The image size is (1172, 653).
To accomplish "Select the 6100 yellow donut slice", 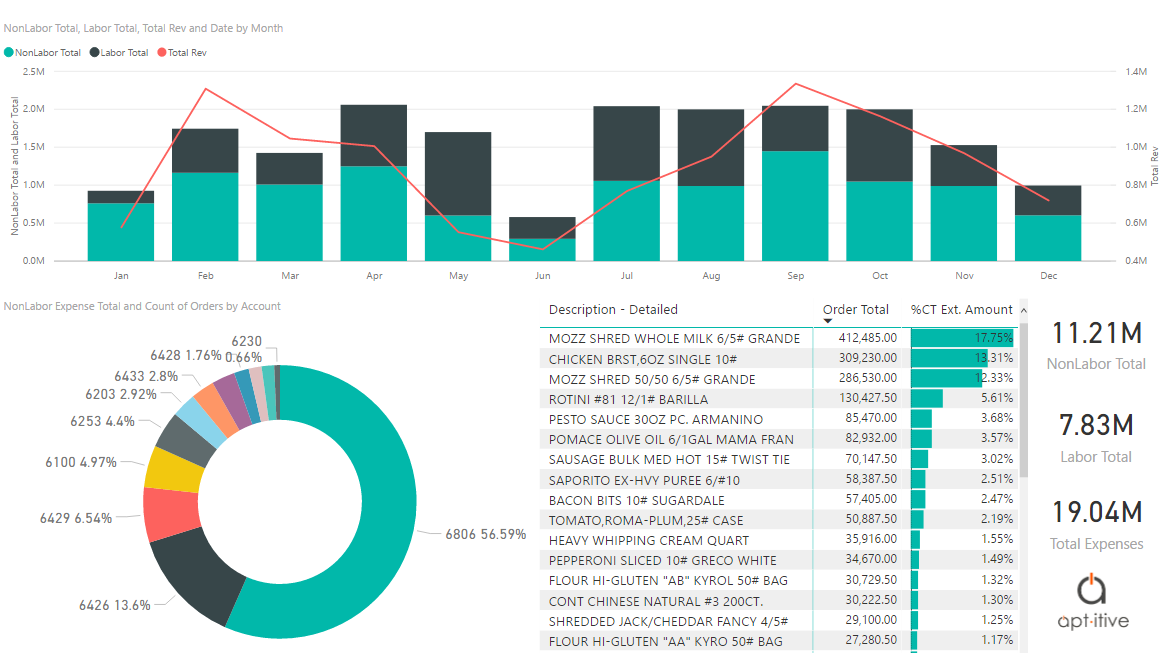I will tap(173, 470).
